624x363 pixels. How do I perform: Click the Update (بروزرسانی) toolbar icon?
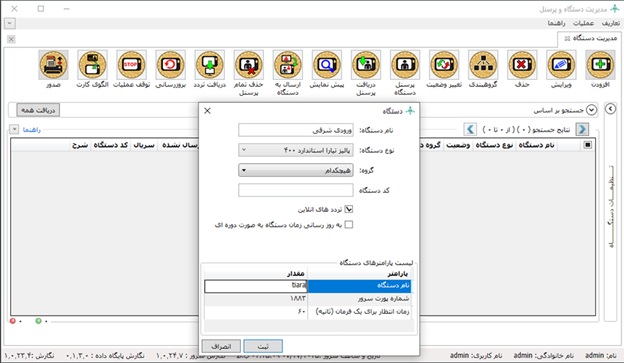170,65
